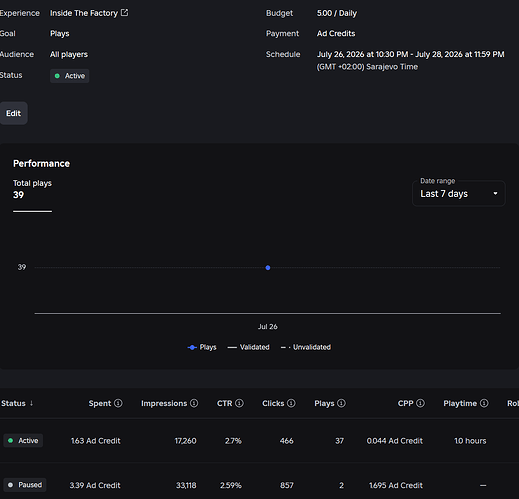Open the Inside The Factory experience link

coord(84,13)
